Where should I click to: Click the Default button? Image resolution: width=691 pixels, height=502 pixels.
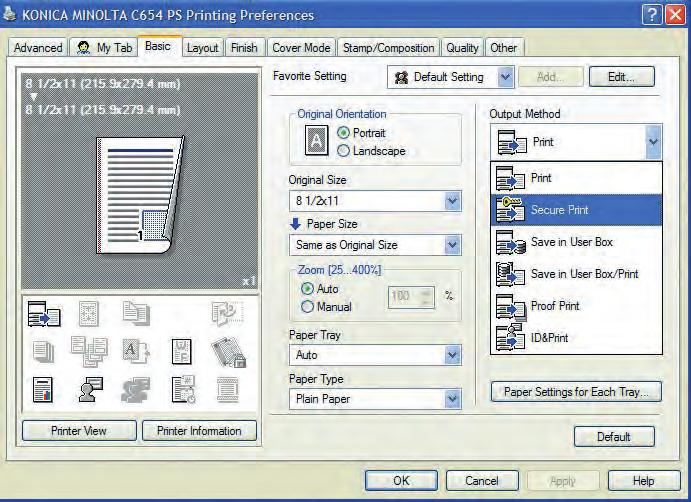[x=614, y=437]
